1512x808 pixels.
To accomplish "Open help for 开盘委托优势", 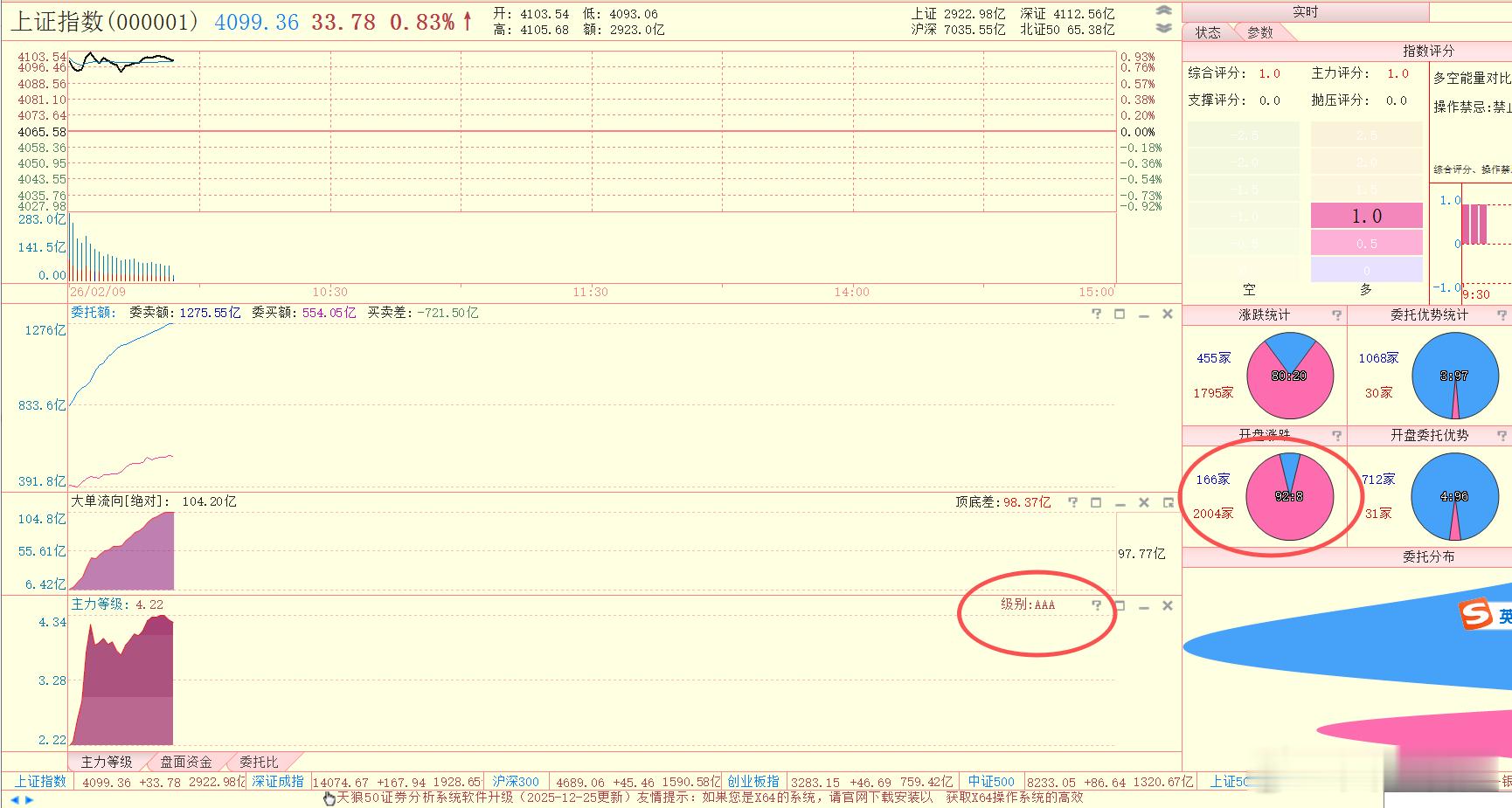I will [1502, 435].
